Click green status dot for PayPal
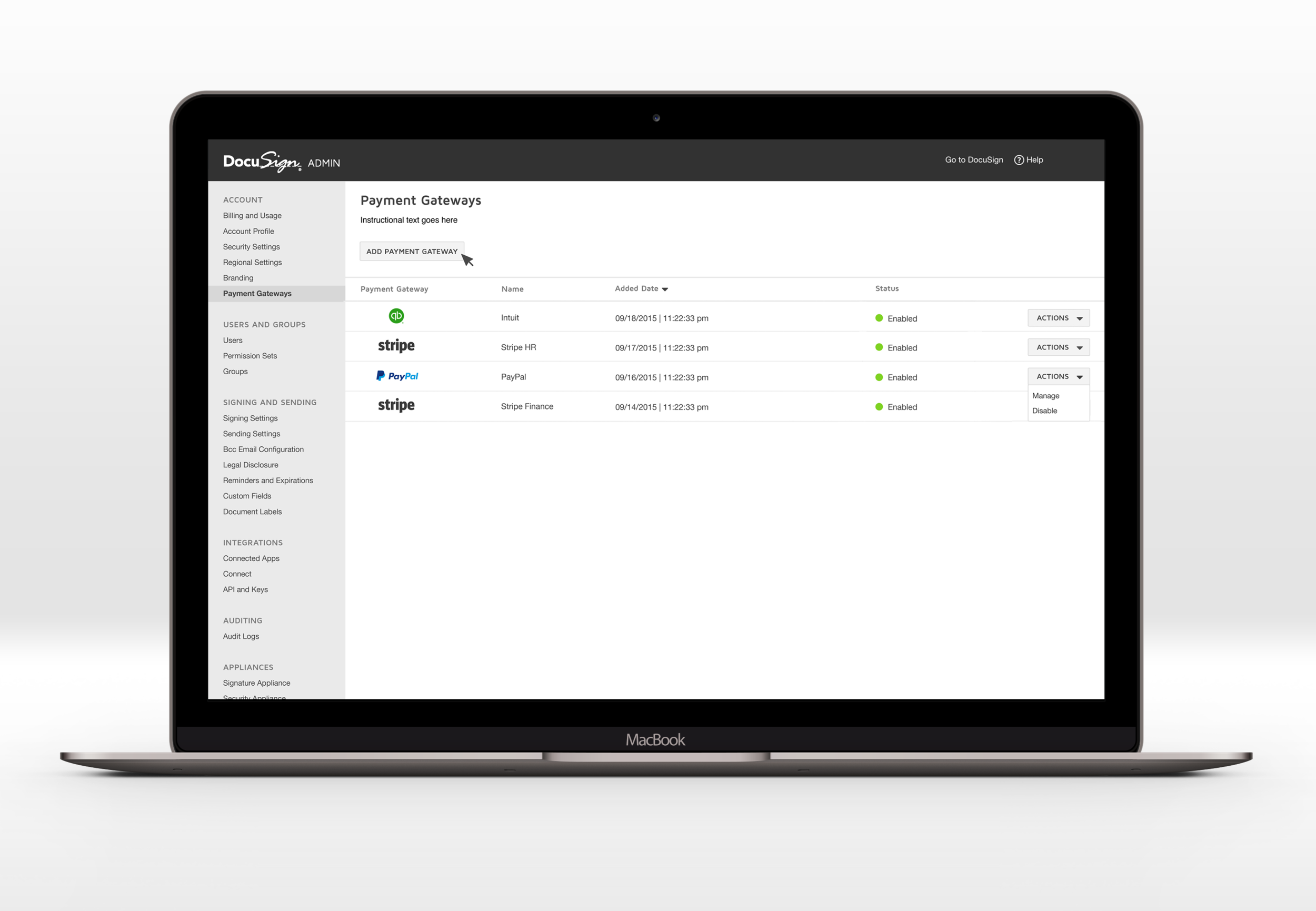1316x911 pixels. coord(879,377)
